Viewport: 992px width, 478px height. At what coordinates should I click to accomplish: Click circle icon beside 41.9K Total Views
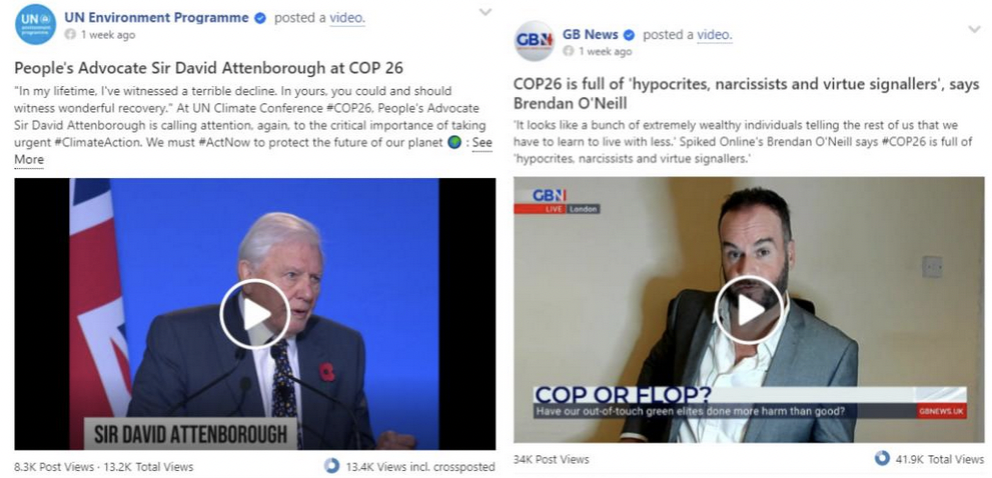(882, 458)
